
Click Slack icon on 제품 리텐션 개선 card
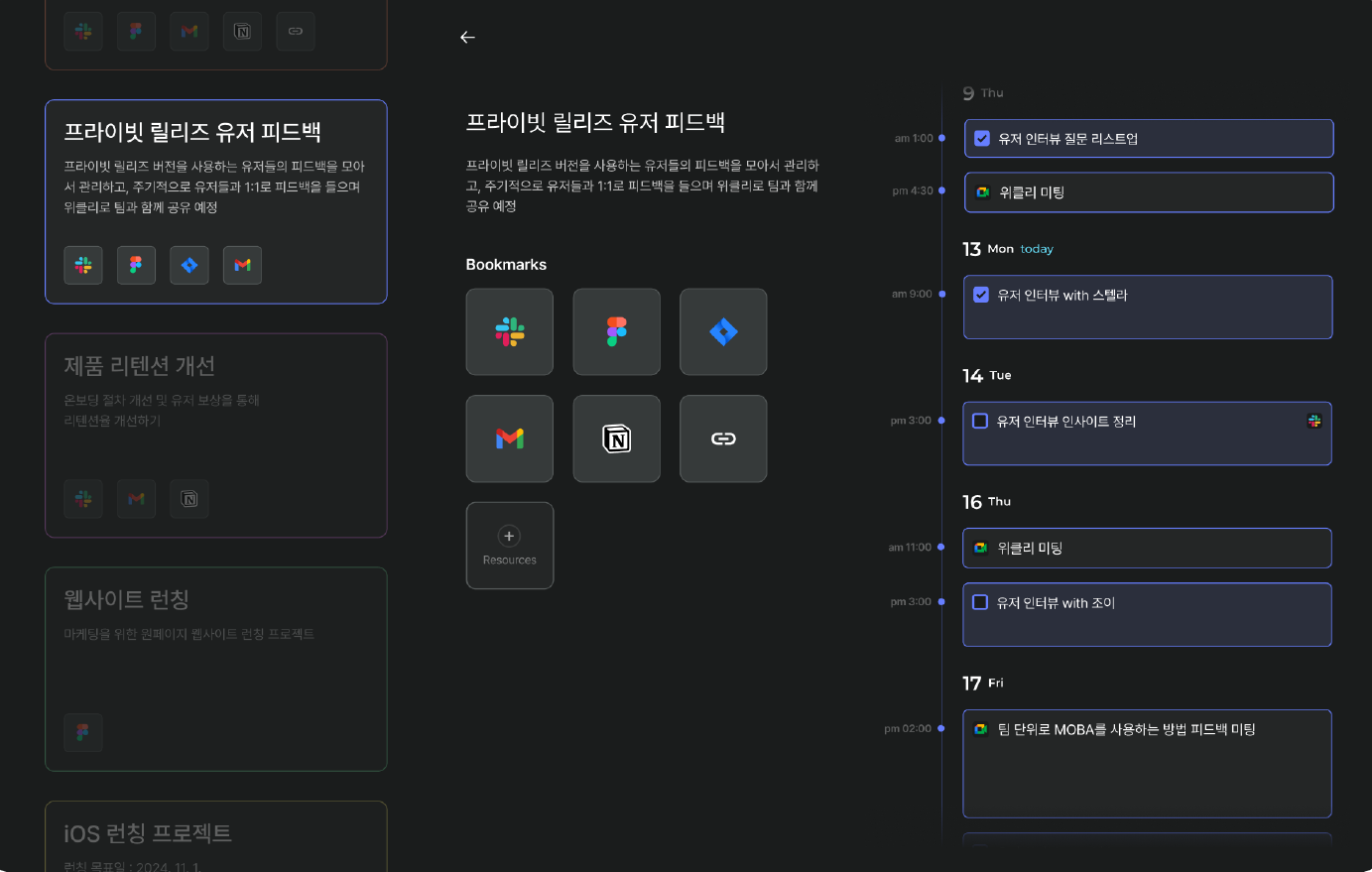[83, 499]
